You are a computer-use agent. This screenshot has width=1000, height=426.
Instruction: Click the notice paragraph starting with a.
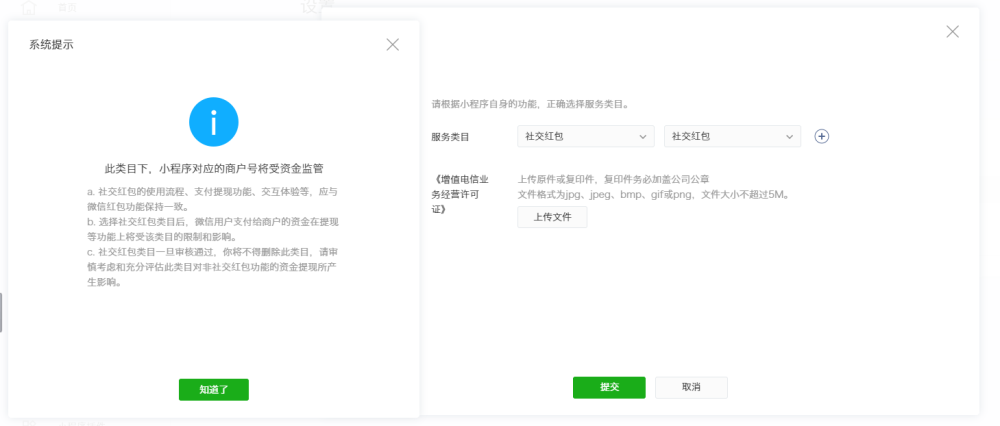(212, 198)
